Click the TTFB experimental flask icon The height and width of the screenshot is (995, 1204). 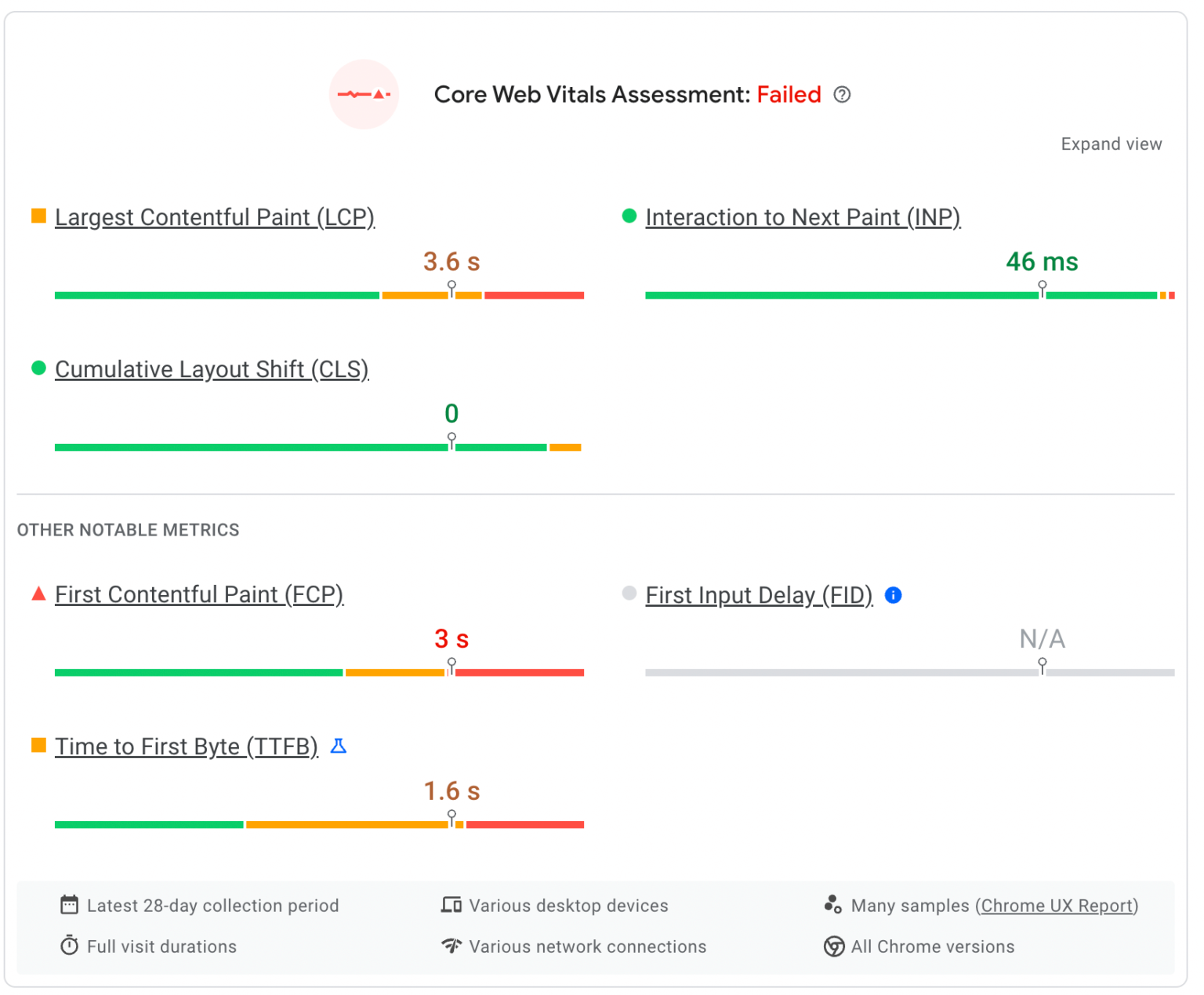[x=339, y=746]
